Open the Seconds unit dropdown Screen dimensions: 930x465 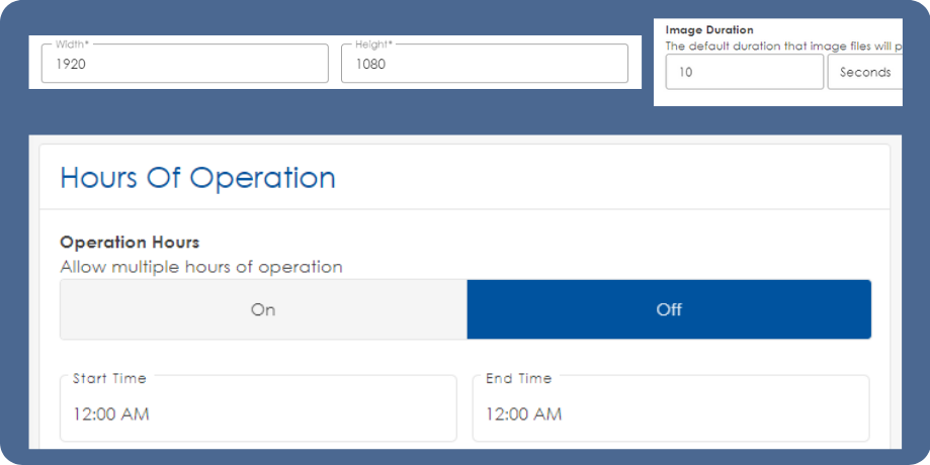(x=865, y=72)
